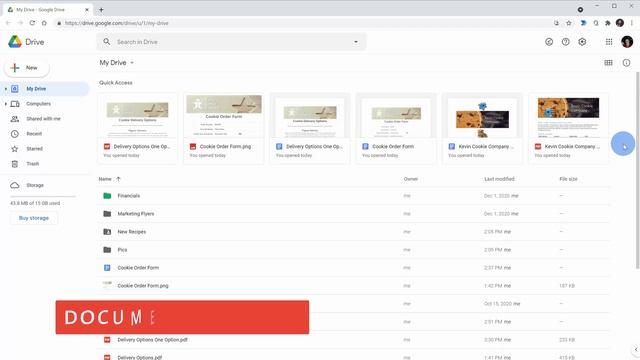This screenshot has height=360, width=640.
Task: Click the browser address bar URL
Action: tap(117, 23)
